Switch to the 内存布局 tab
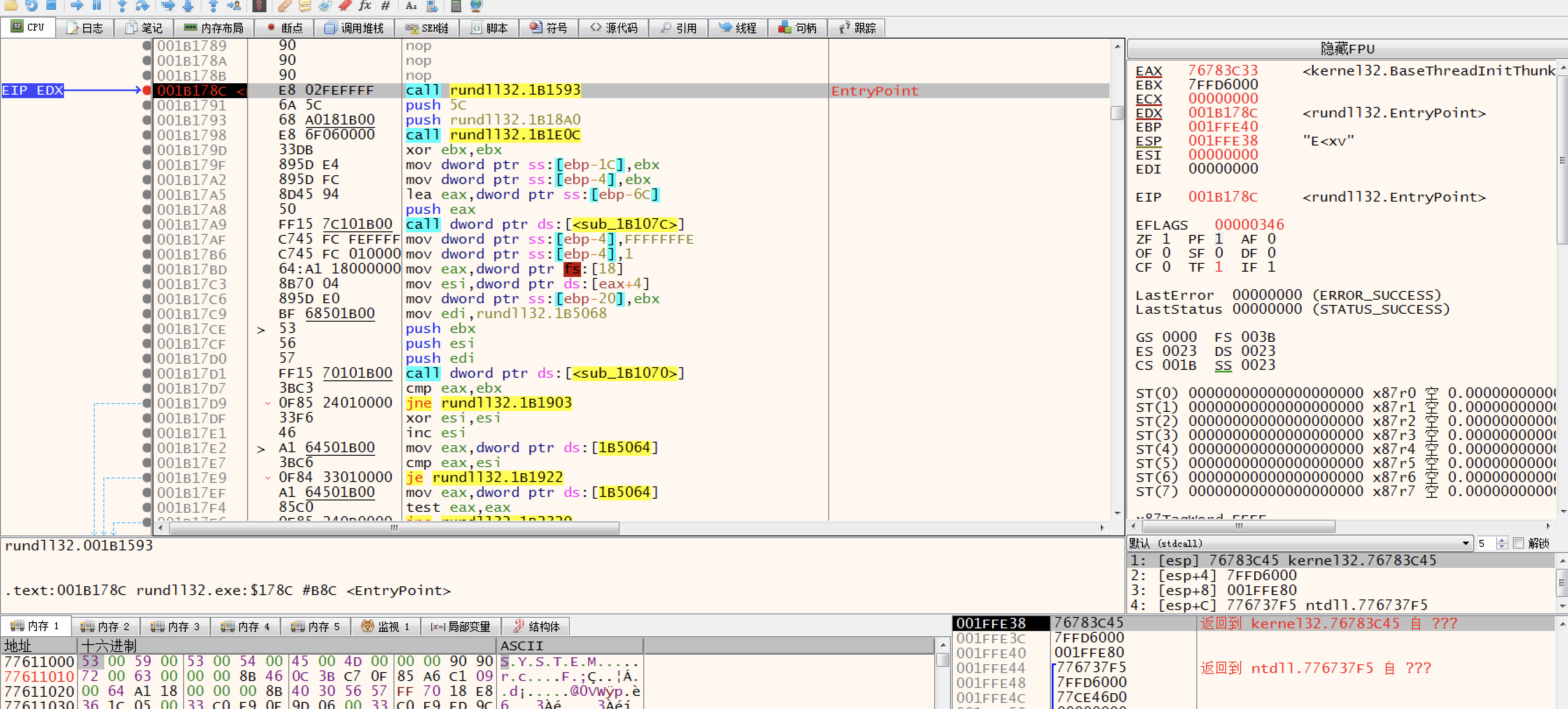Screen dimensions: 1568x709 coord(214,28)
